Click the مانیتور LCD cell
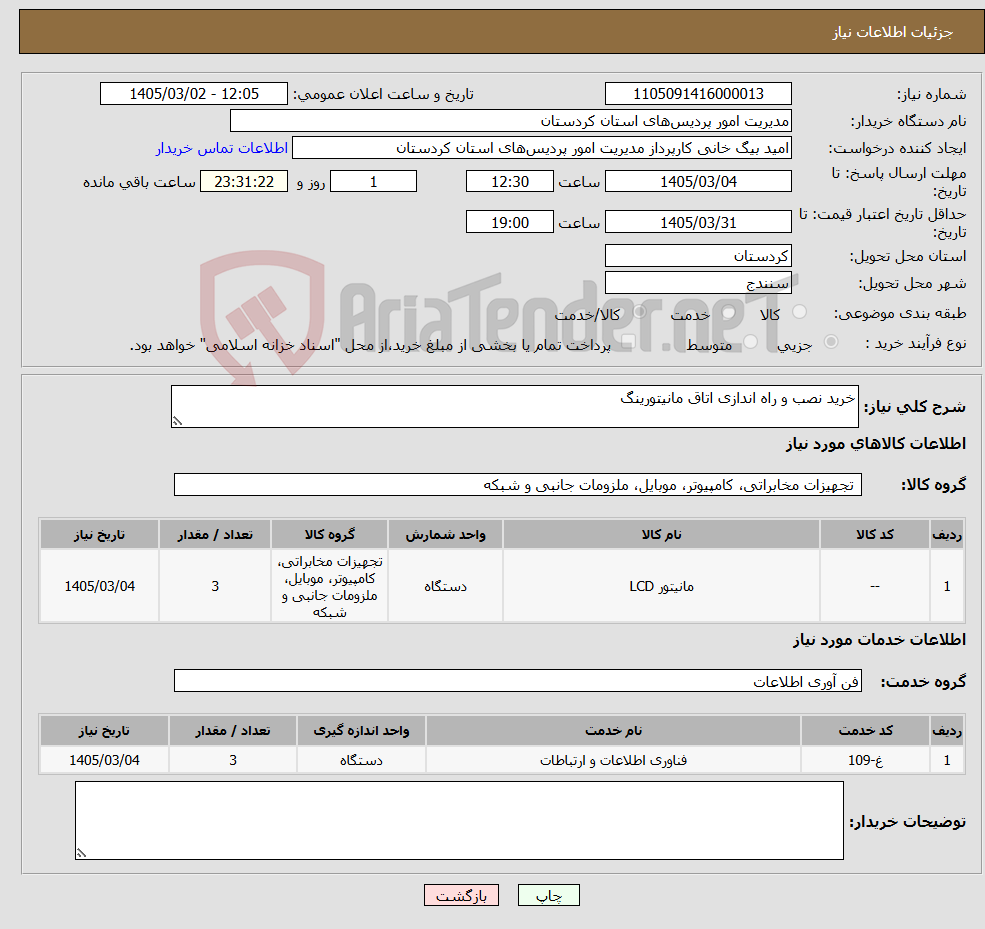The height and width of the screenshot is (929, 985). click(661, 586)
